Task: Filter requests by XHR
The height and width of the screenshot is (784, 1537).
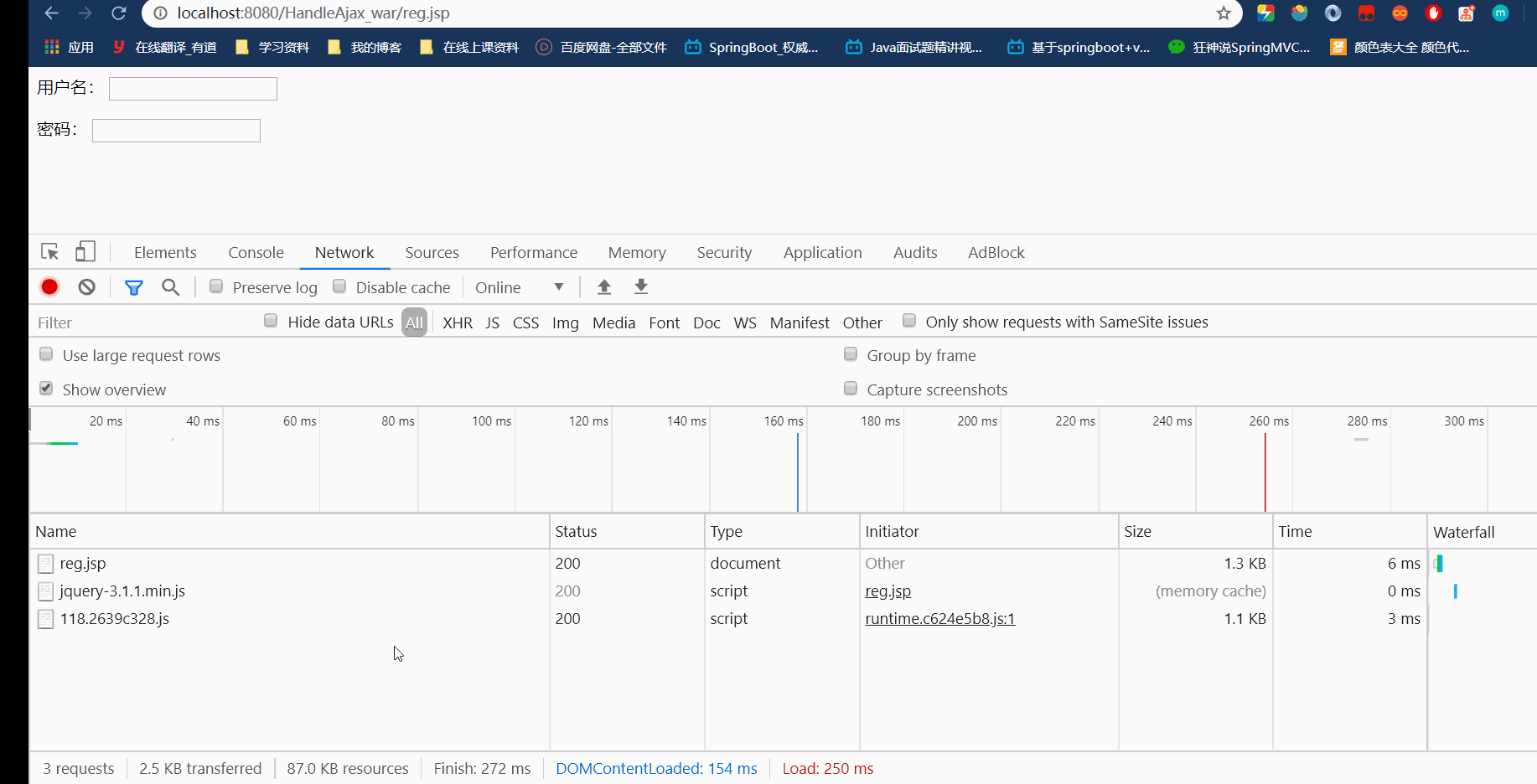Action: pos(458,322)
